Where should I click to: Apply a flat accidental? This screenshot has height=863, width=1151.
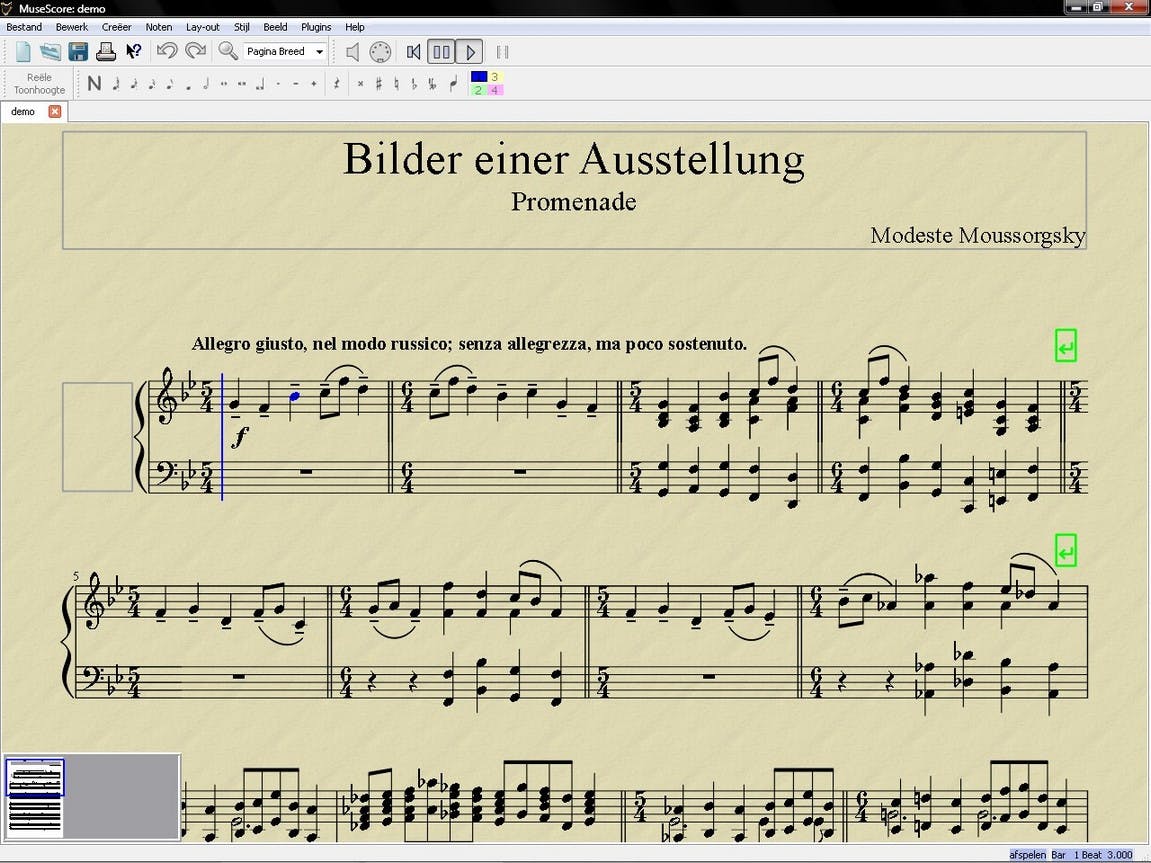pyautogui.click(x=414, y=84)
